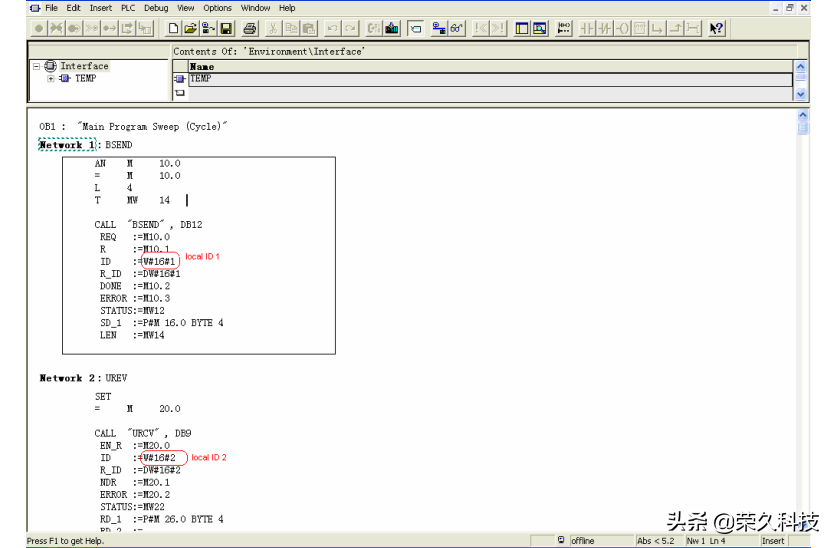Click the Monitor eyeglasses icon
This screenshot has height=548, width=835.
coord(456,29)
